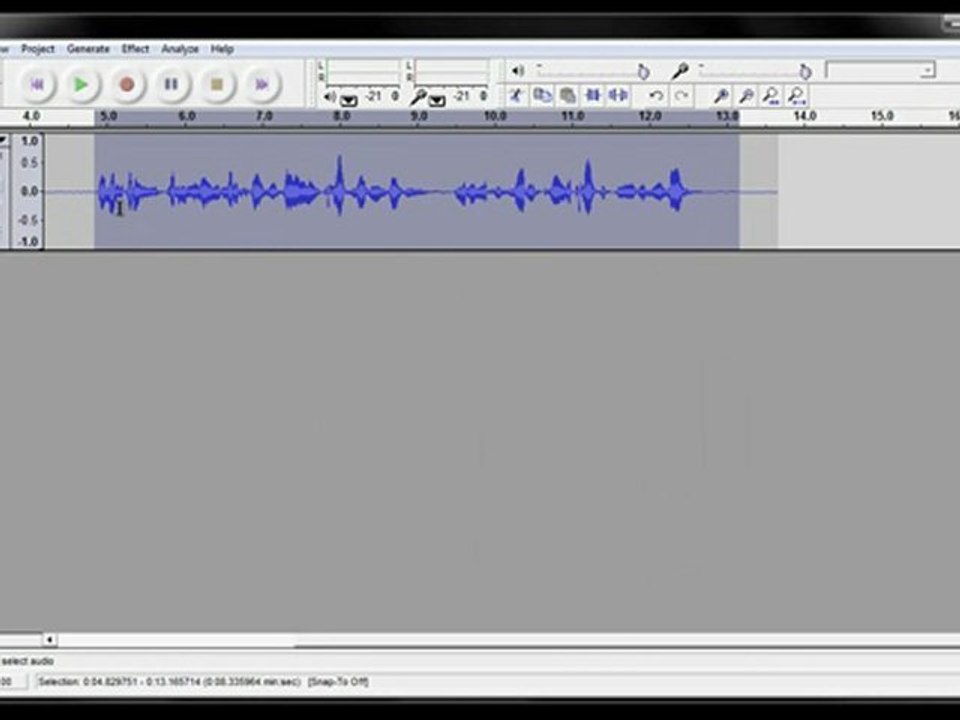Screen dimensions: 960x720
Task: Fit entire project in window zoom icon
Action: coord(796,96)
